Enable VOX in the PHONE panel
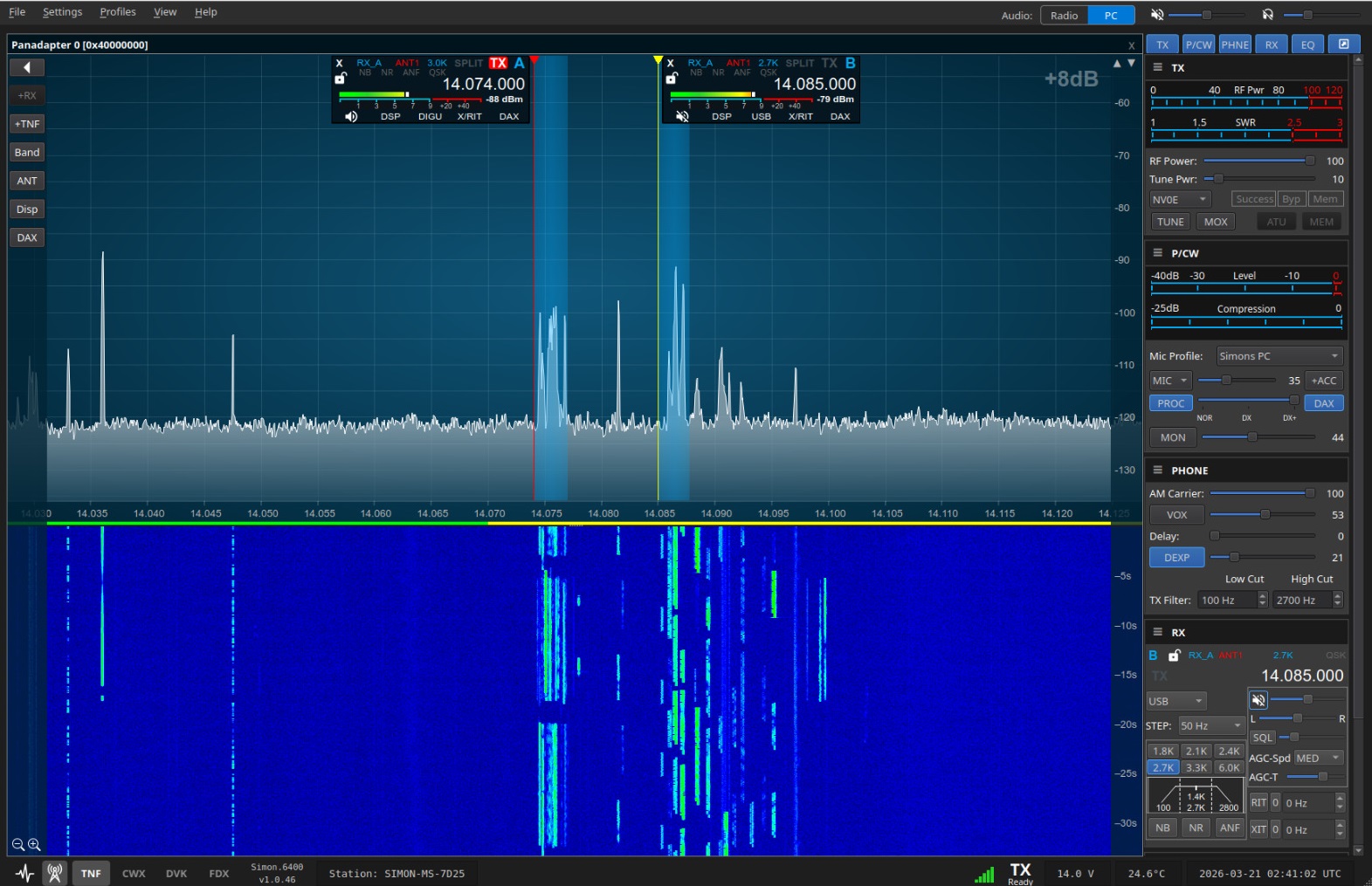Screen dimensions: 1372x886 pyautogui.click(x=1176, y=515)
